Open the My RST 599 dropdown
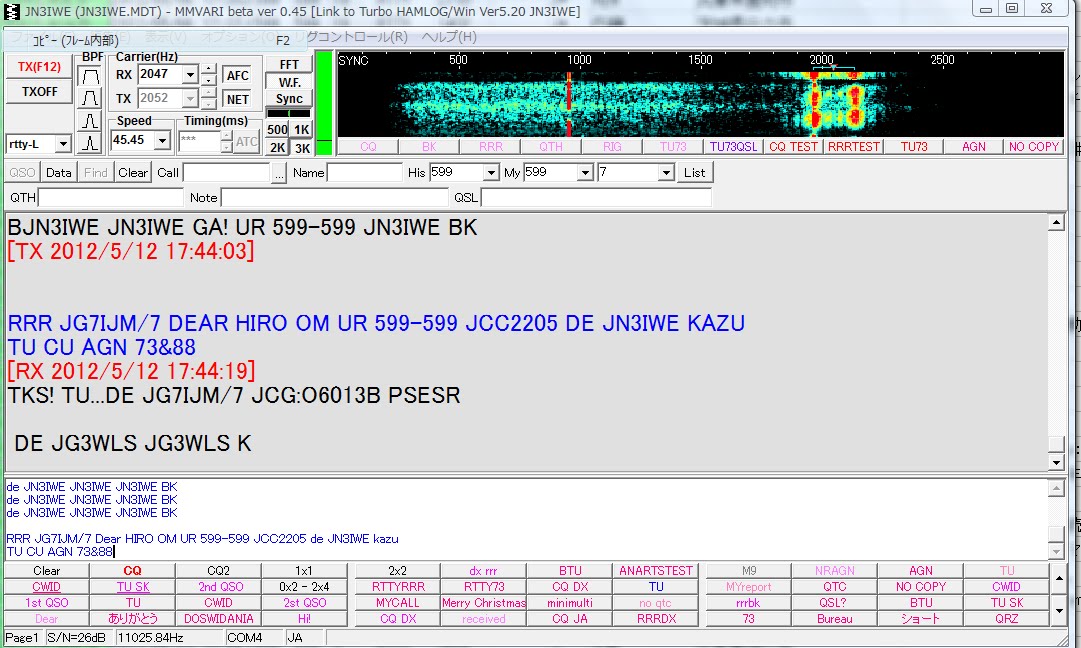The width and height of the screenshot is (1081, 648). click(585, 172)
